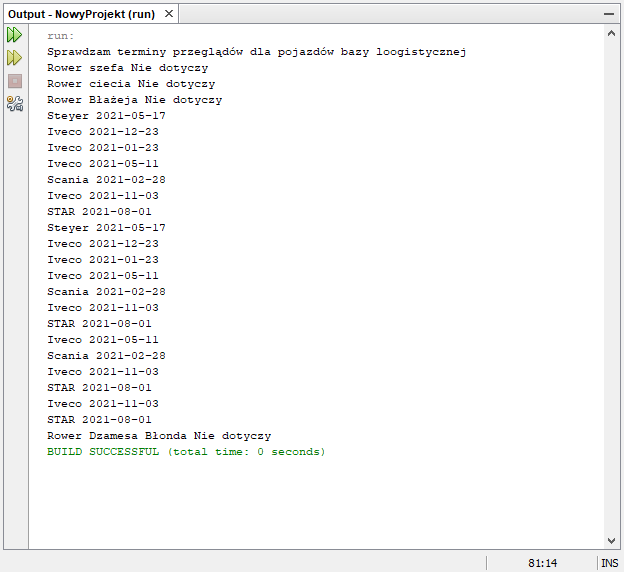
Task: Click the green BUILD SUCCESSFUL message
Action: tap(186, 452)
